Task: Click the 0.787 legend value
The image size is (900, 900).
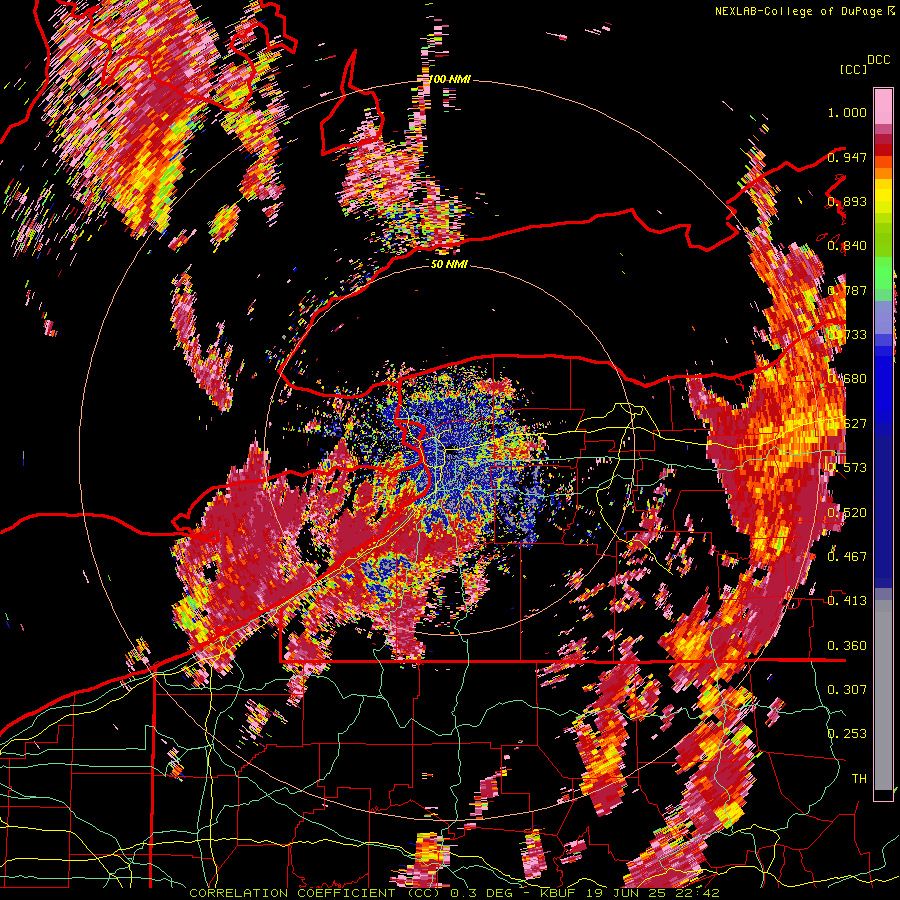Action: (847, 290)
